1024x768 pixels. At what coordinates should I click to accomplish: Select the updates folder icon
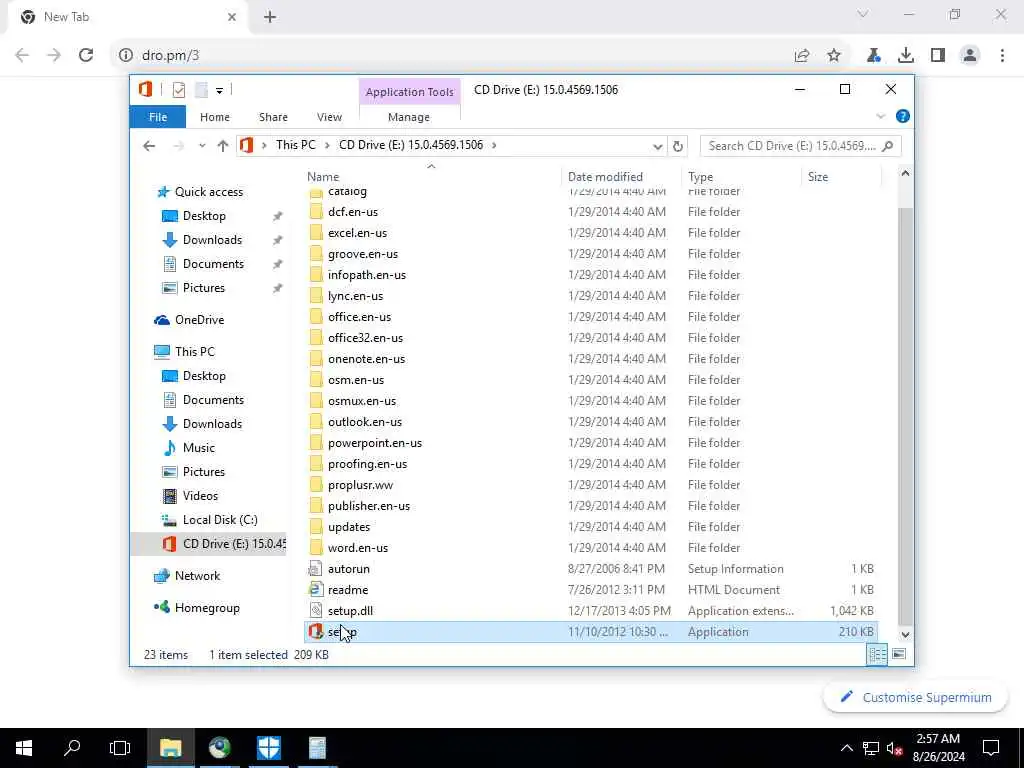(316, 526)
